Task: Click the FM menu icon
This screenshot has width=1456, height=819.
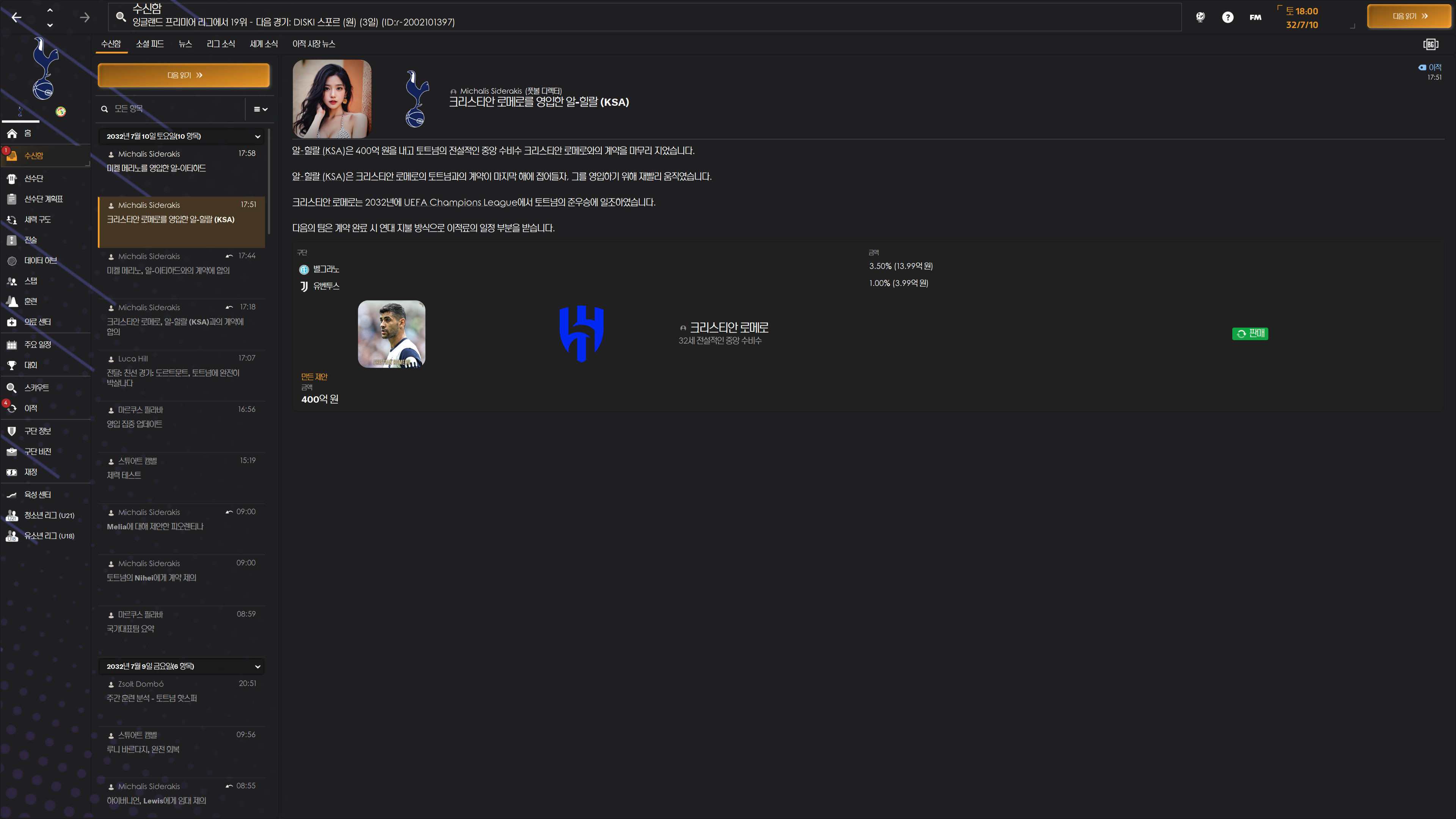Action: tap(1255, 17)
